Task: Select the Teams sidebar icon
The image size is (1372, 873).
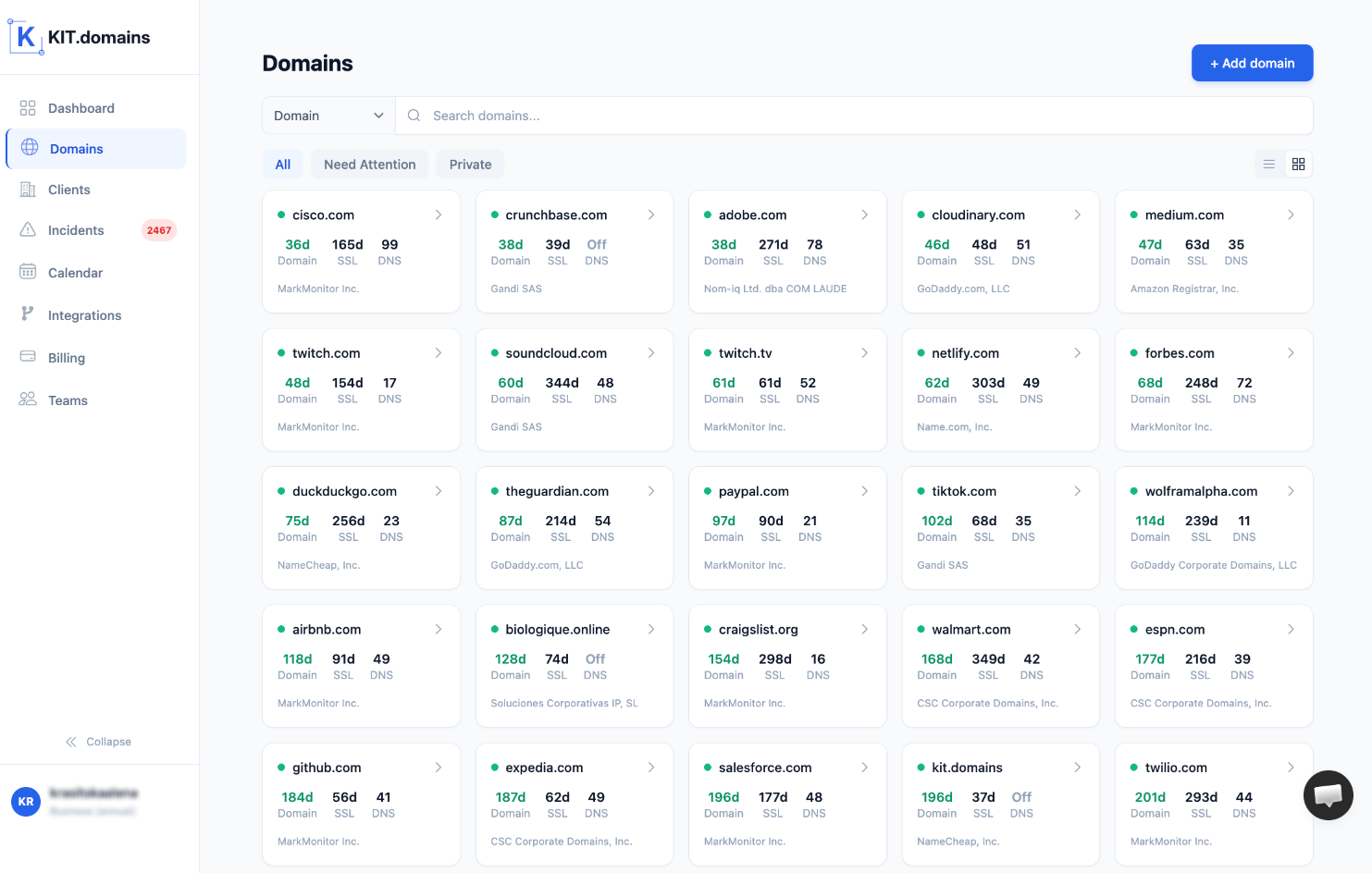Action: coord(29,400)
